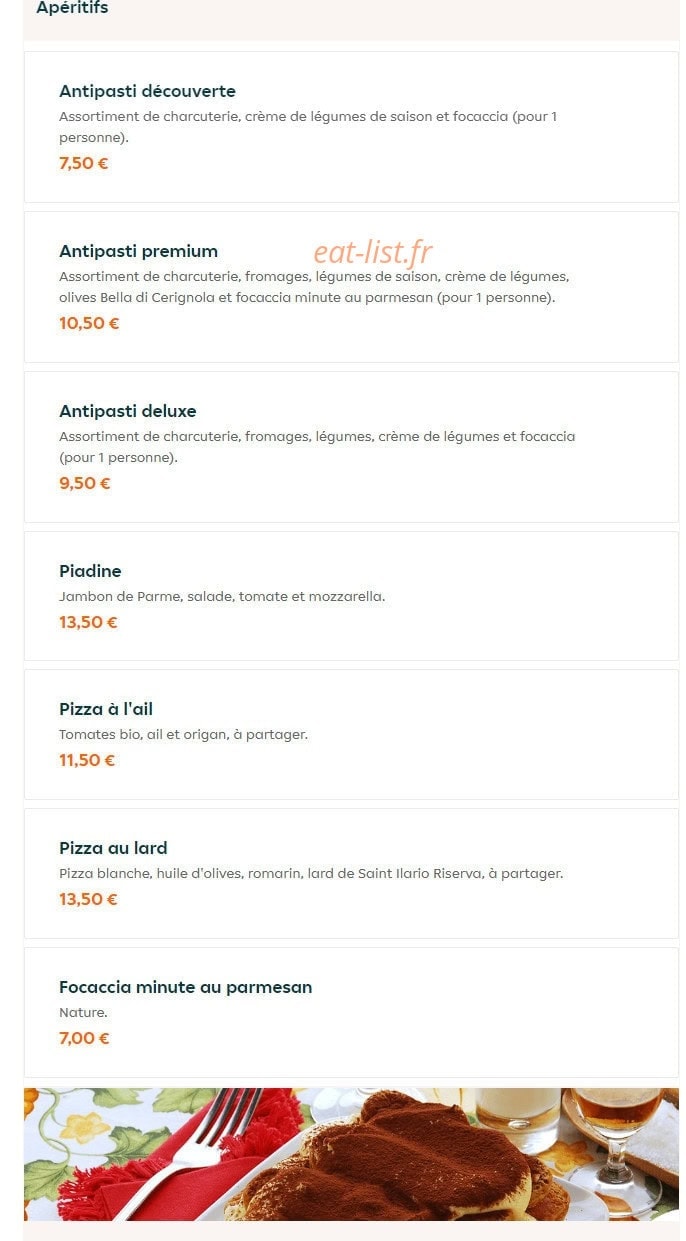
Task: Click the 7,00 € price
Action: point(84,1038)
